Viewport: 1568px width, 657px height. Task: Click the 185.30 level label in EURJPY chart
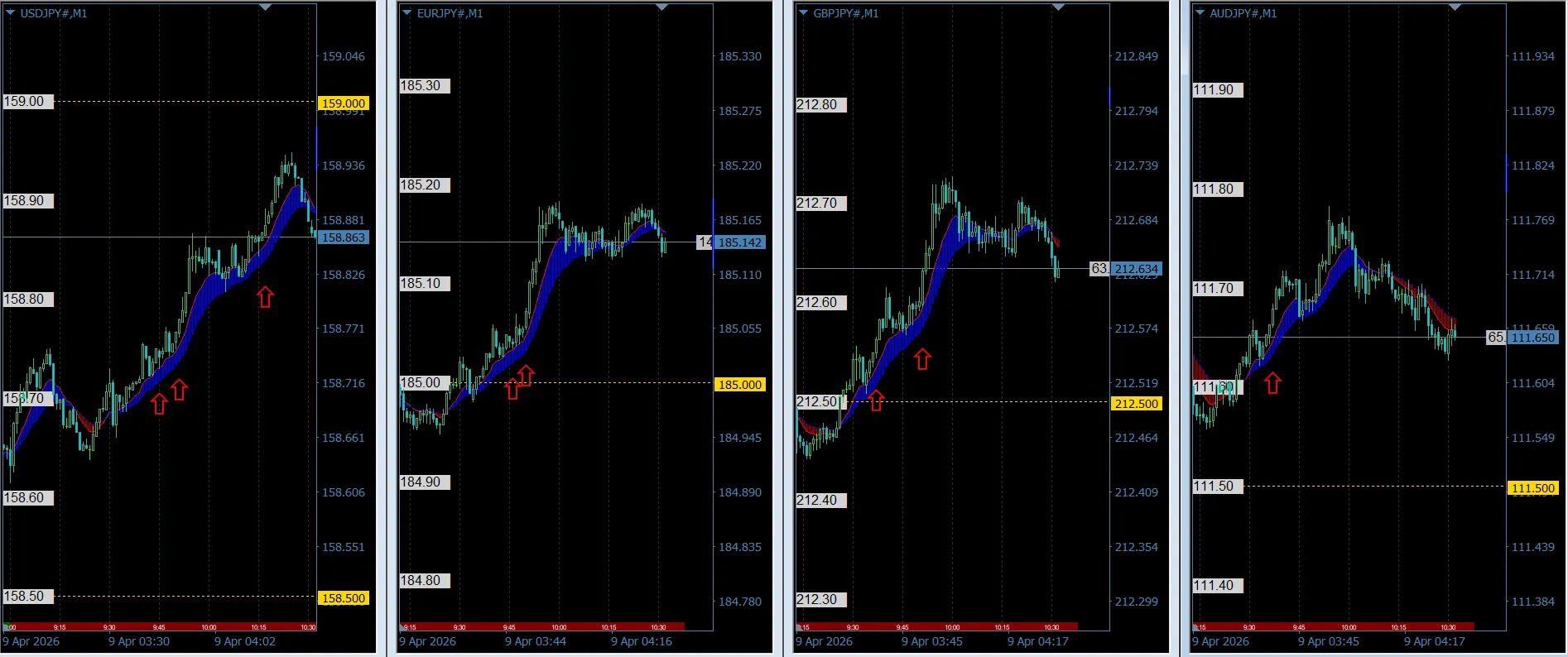tap(425, 86)
